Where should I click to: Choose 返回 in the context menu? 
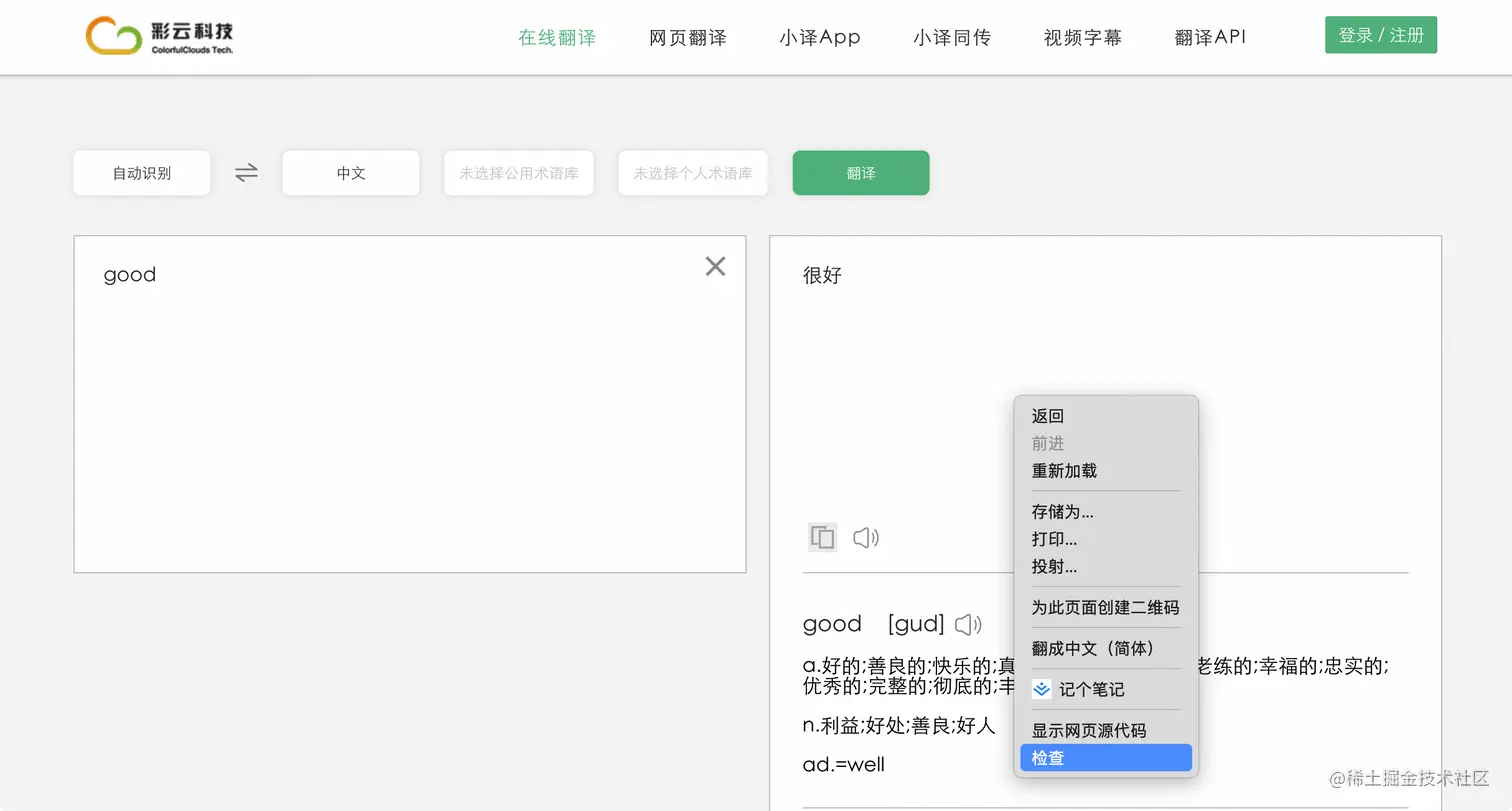tap(1106, 416)
